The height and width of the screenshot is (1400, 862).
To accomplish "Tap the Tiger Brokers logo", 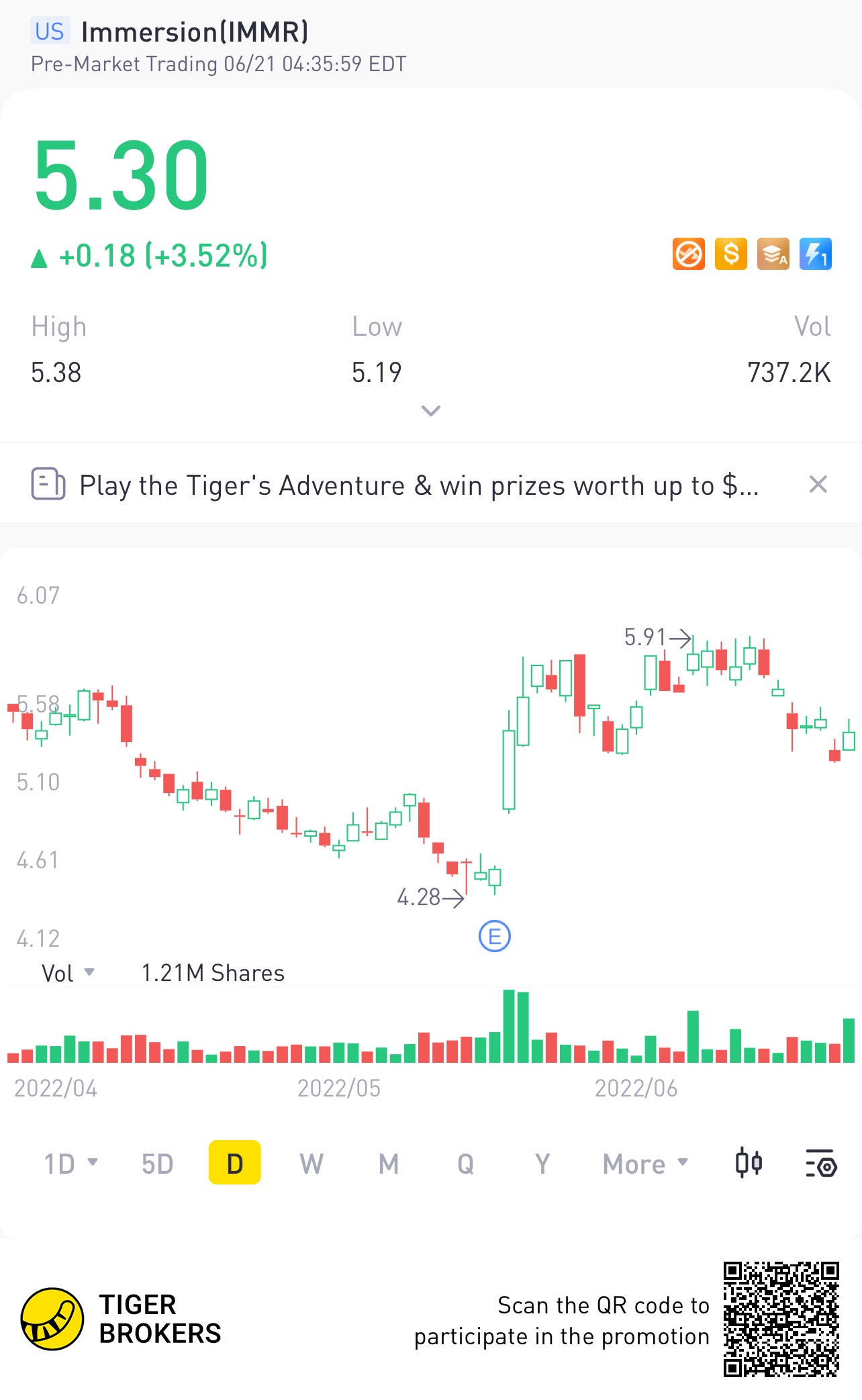I will (x=121, y=1319).
